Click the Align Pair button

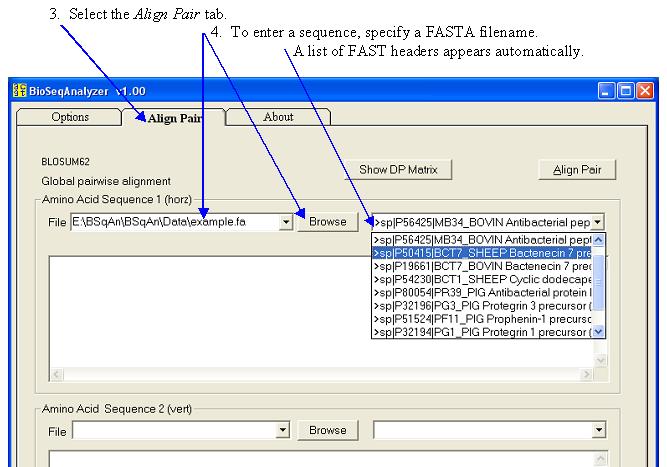click(x=577, y=170)
